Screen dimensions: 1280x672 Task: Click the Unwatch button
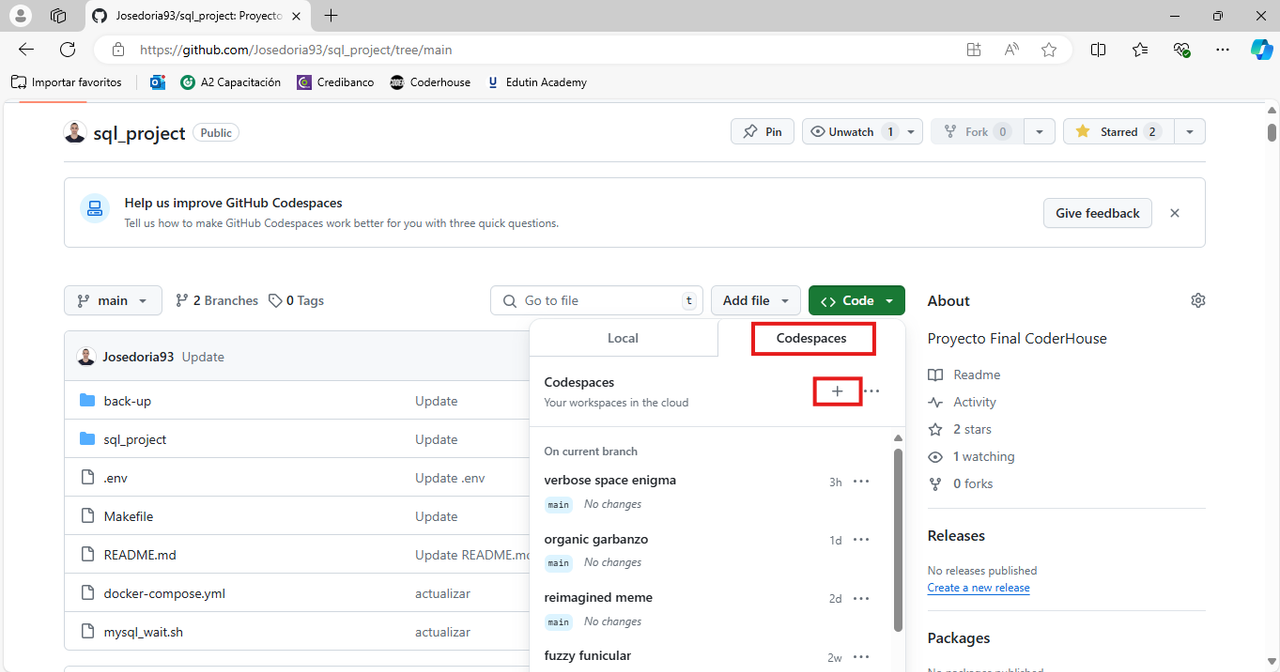(x=851, y=132)
